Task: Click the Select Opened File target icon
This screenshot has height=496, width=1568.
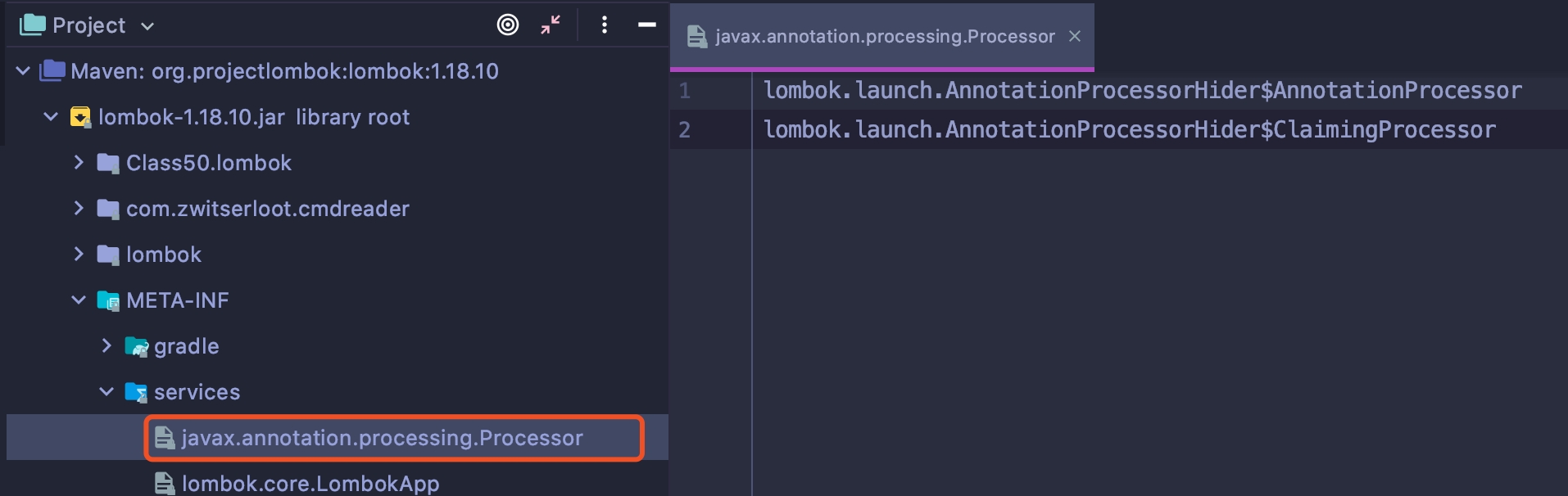Action: click(x=508, y=25)
